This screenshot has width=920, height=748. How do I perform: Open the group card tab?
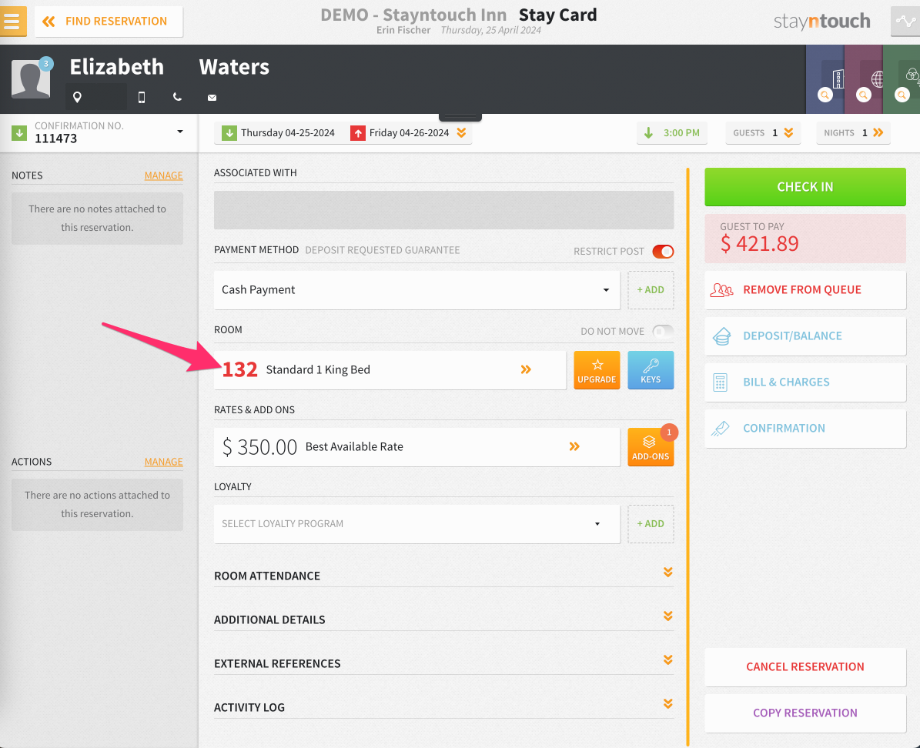pyautogui.click(x=902, y=79)
